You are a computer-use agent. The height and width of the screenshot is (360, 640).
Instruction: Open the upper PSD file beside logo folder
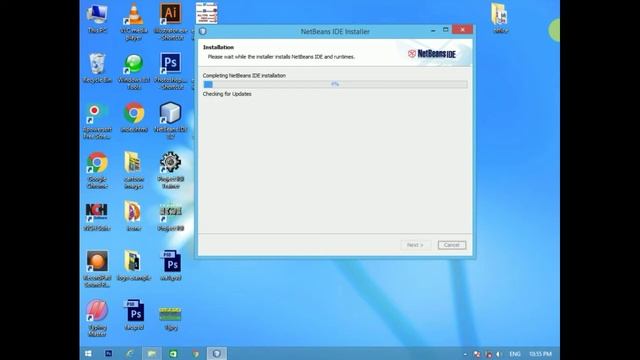tap(171, 266)
